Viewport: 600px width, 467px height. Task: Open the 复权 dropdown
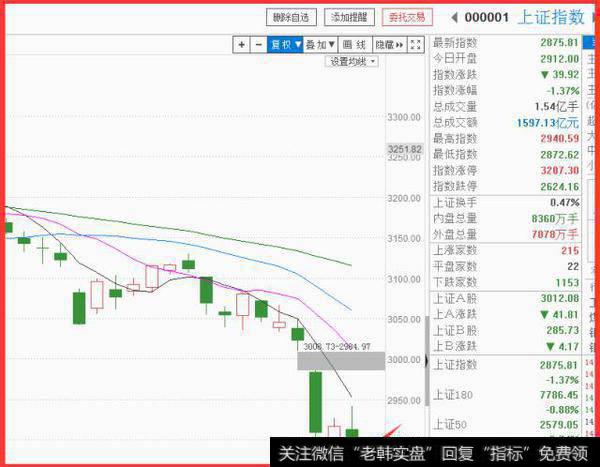coord(283,45)
